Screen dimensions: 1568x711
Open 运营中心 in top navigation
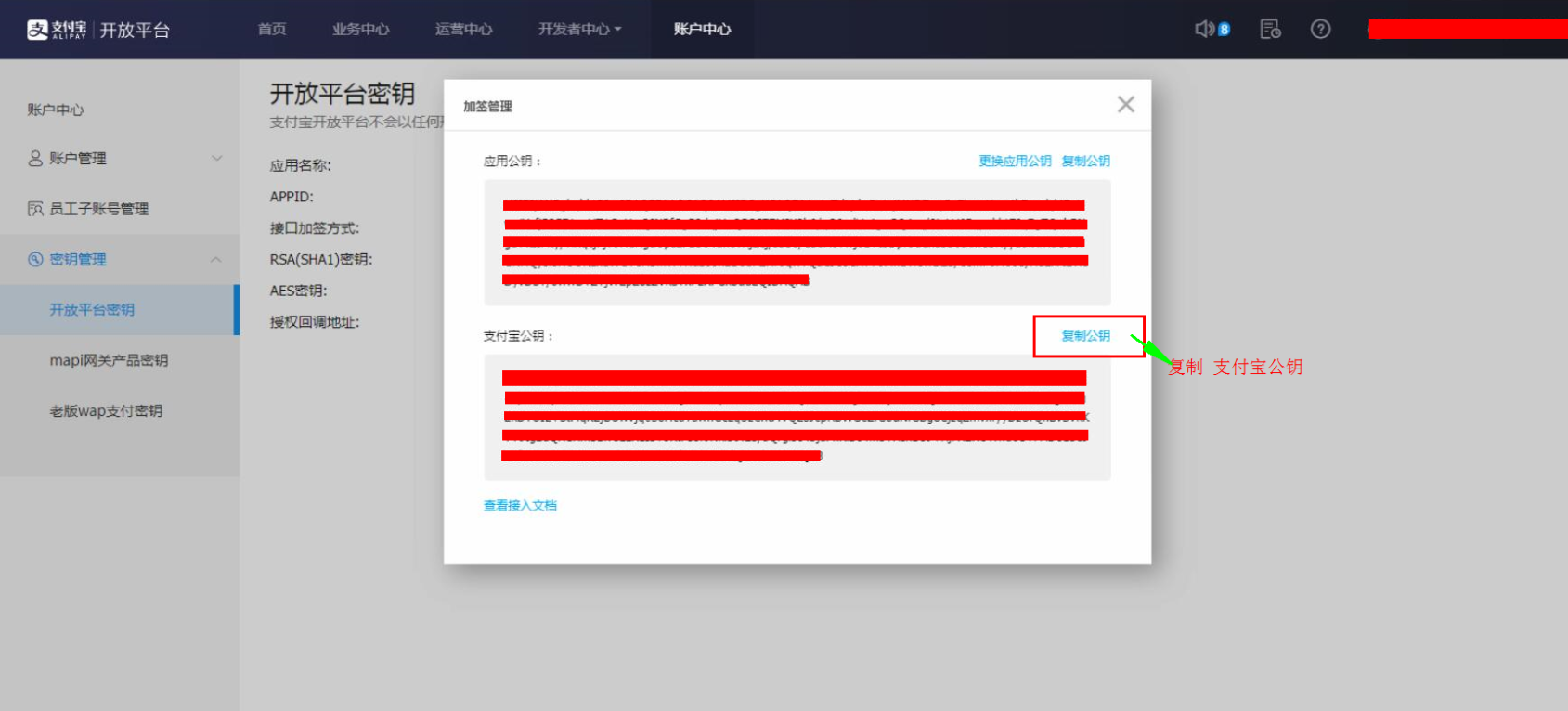click(464, 30)
